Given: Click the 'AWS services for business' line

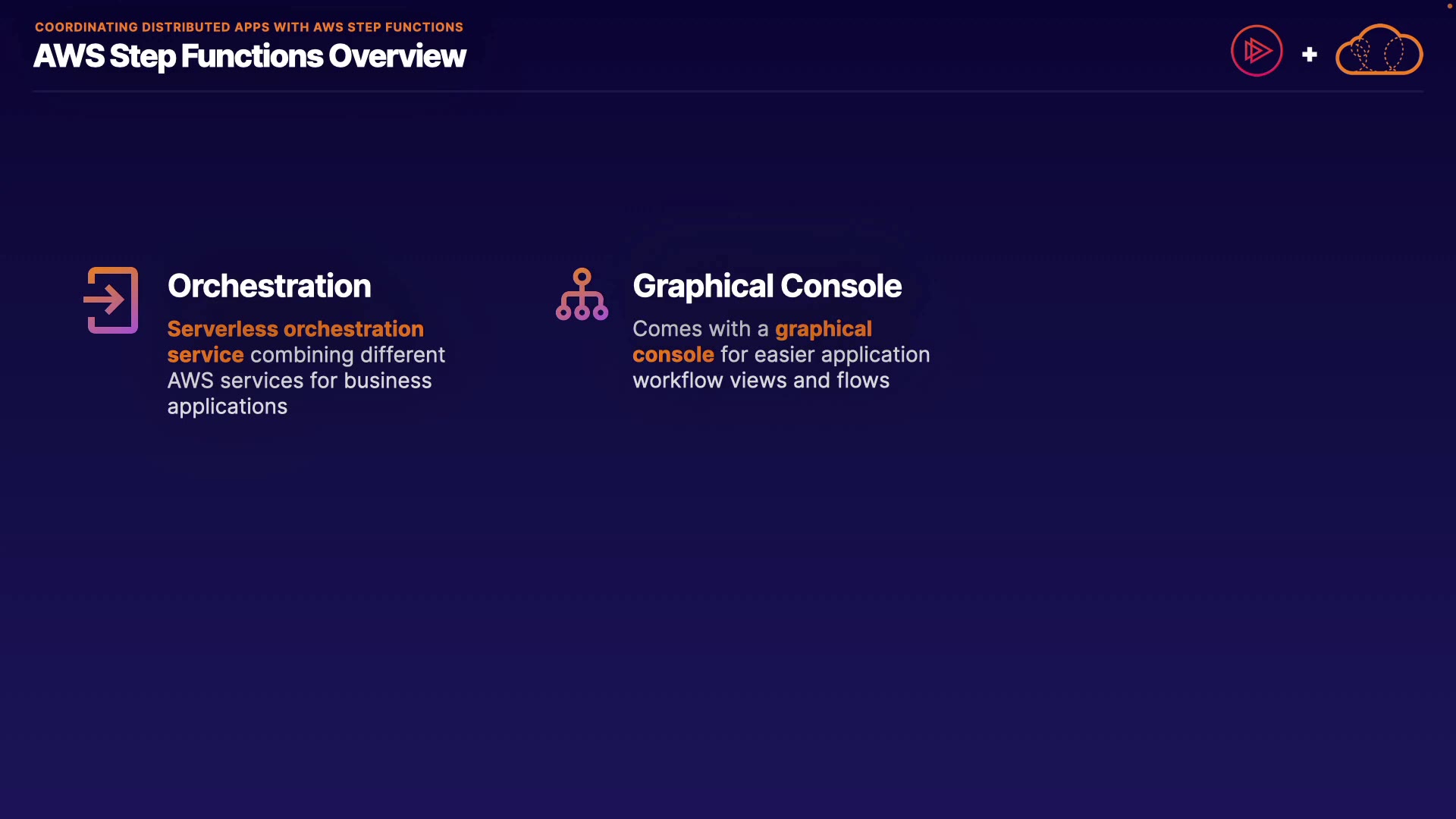Looking at the screenshot, I should 299,381.
